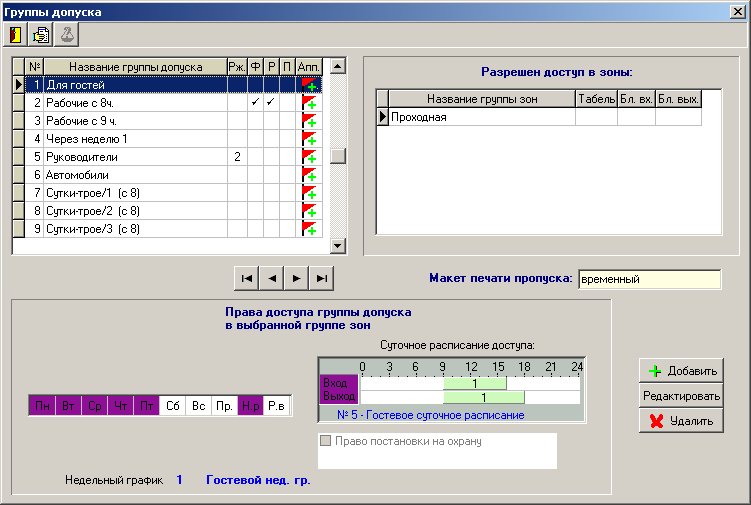The image size is (751, 505).
Task: Select the Рабочие с 9 ч. group row
Action: [x=168, y=121]
